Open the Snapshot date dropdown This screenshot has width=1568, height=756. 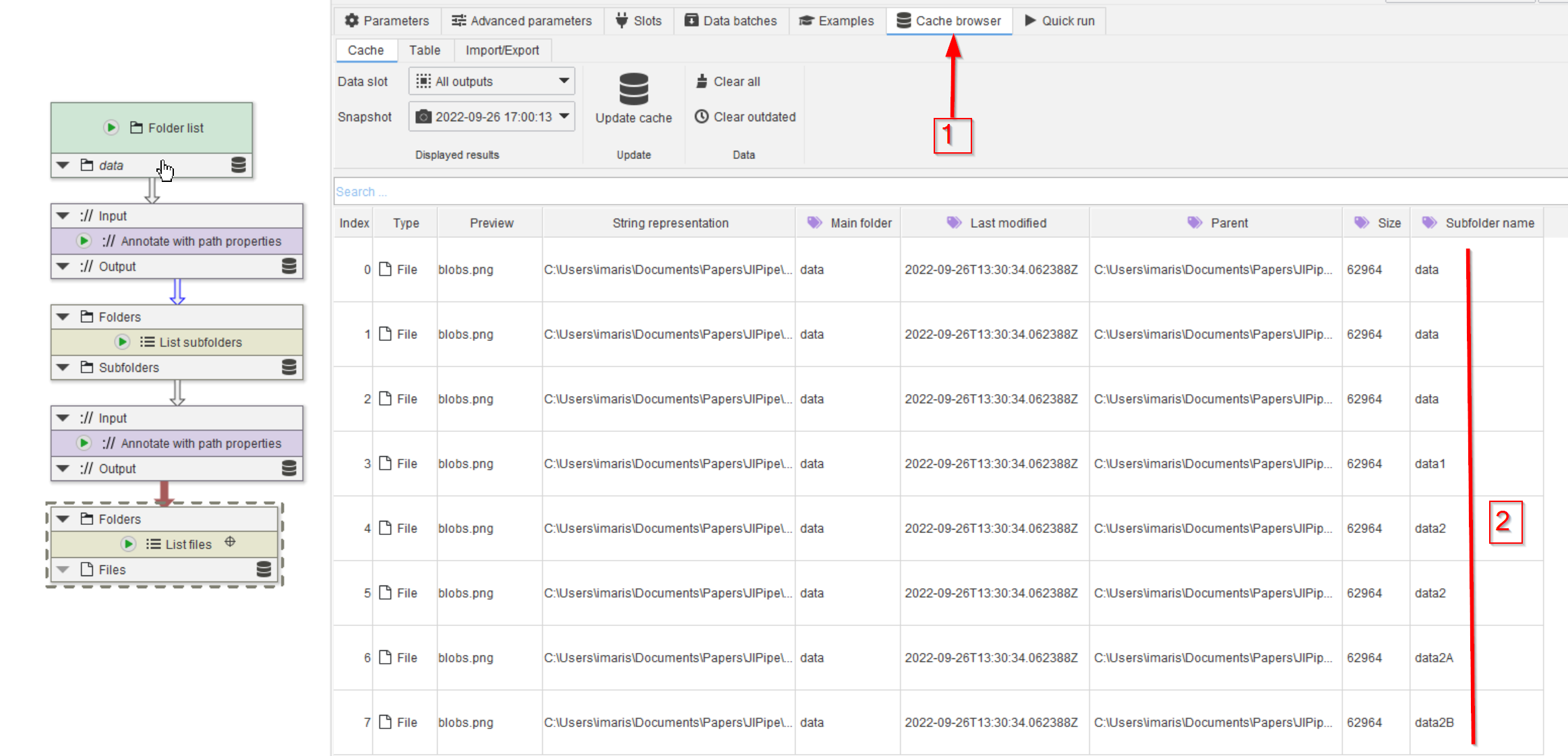coord(491,117)
